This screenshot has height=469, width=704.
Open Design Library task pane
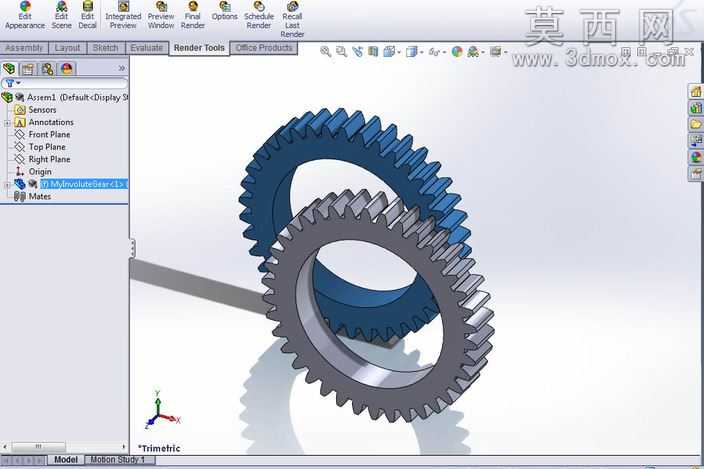click(696, 108)
